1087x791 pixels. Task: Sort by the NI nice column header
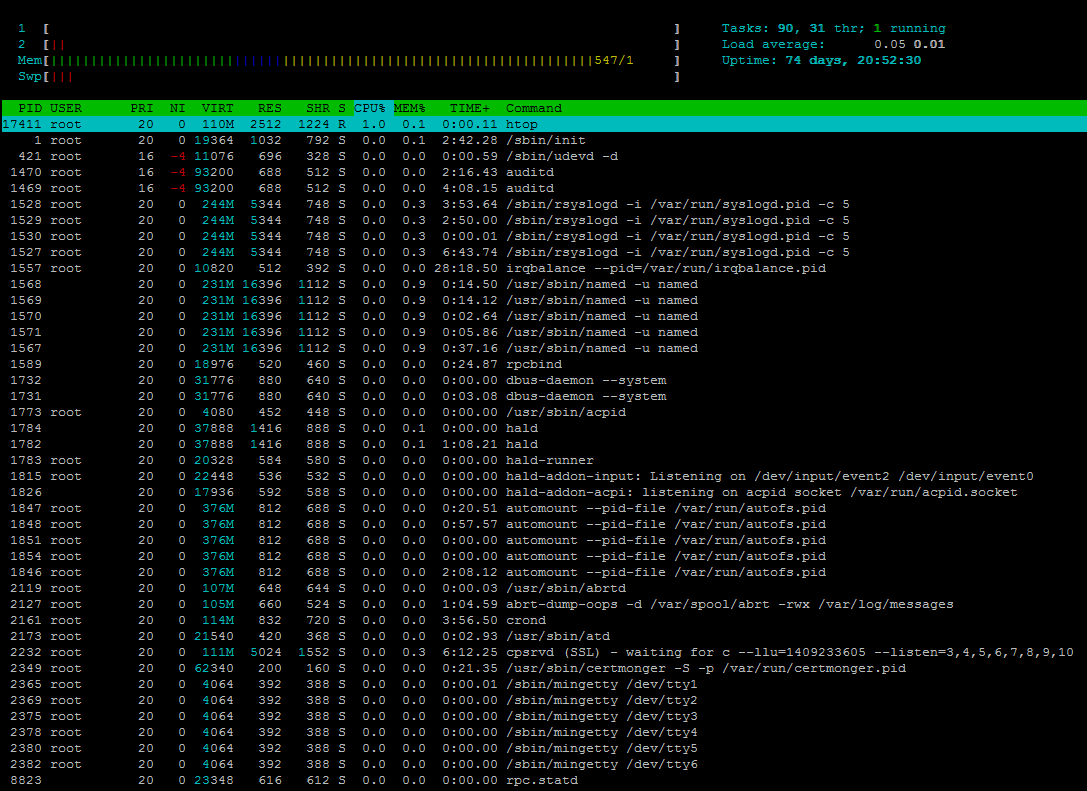(x=177, y=108)
